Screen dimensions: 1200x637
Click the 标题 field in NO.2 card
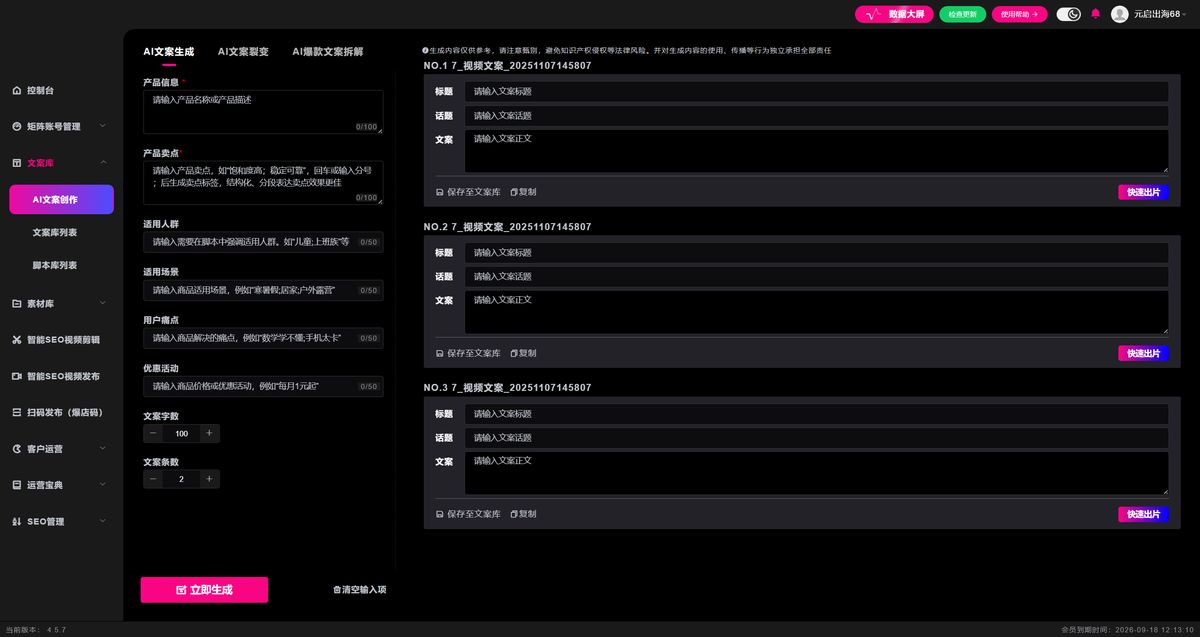816,252
